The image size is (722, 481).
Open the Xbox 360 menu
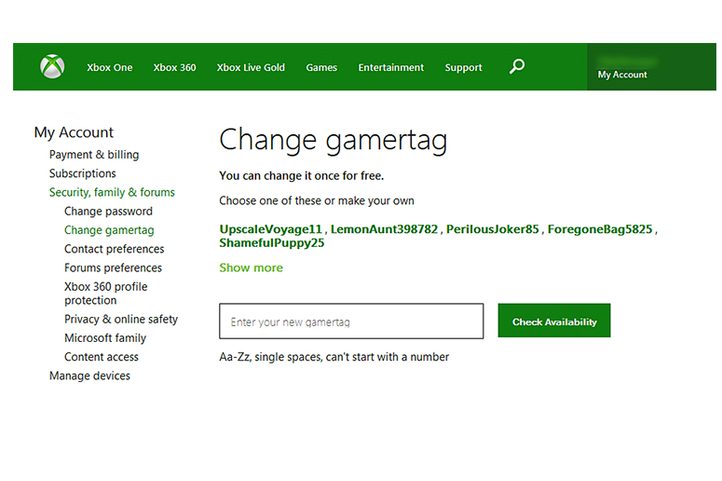click(x=175, y=67)
